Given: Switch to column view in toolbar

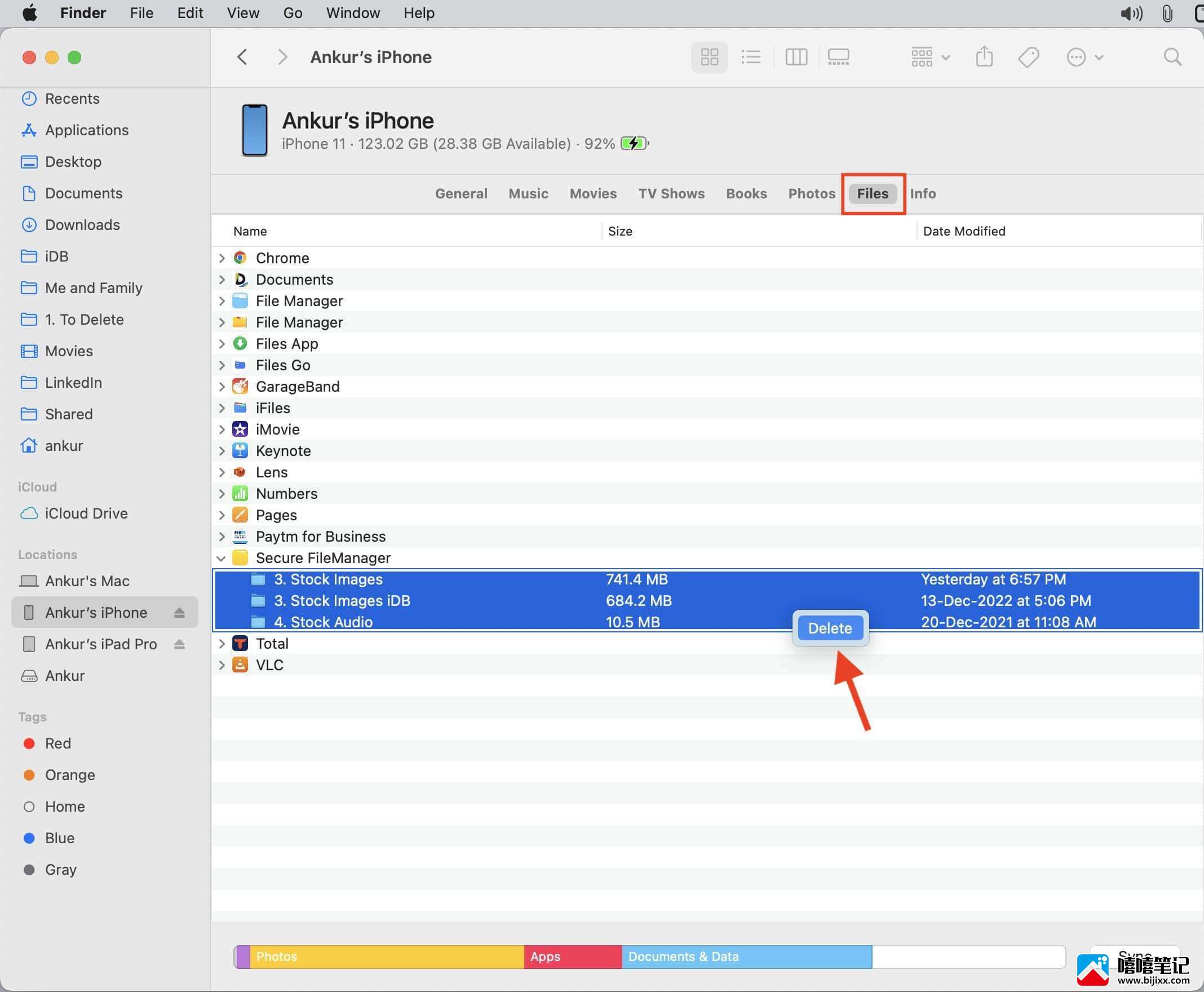Looking at the screenshot, I should (x=796, y=57).
